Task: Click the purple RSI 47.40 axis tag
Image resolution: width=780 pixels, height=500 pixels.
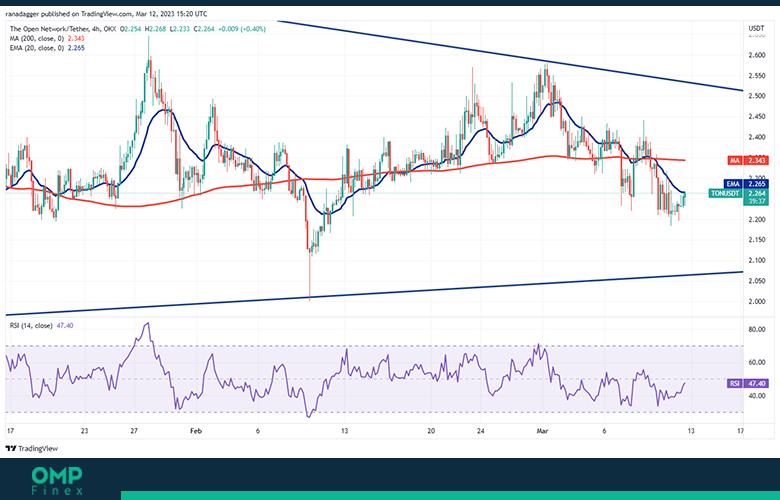Action: 748,383
